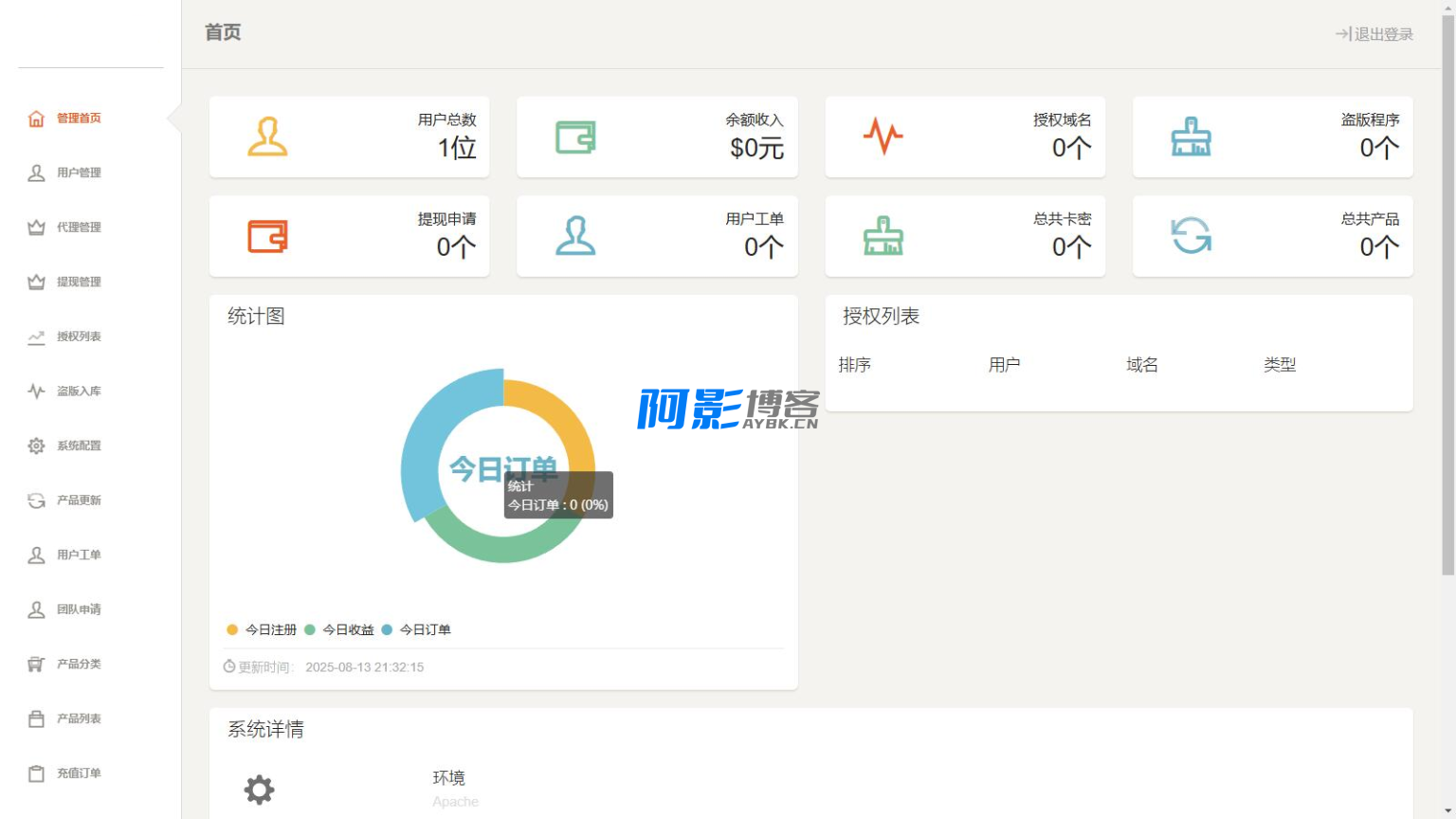Click the pulse icon beside 盗版入库
Image resolution: width=1456 pixels, height=819 pixels.
click(x=36, y=391)
